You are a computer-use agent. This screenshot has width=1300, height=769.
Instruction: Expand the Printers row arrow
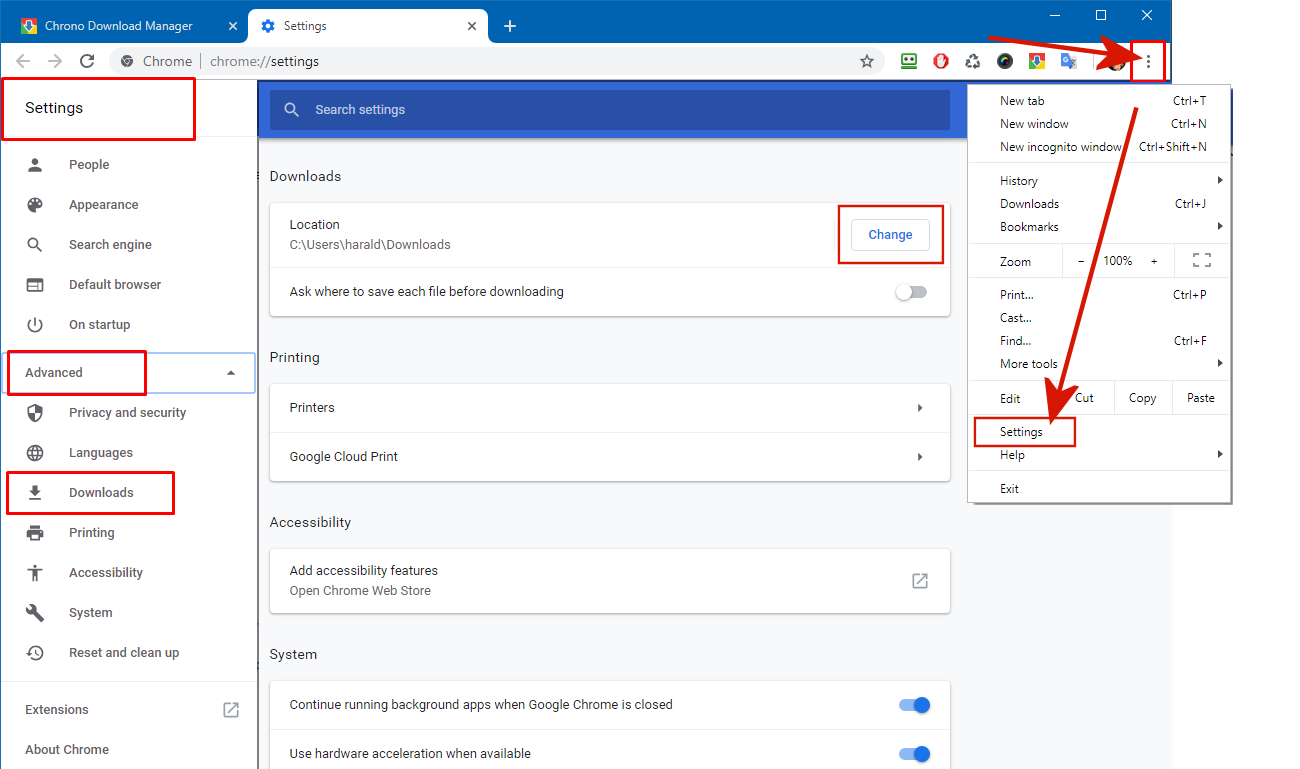tap(919, 408)
